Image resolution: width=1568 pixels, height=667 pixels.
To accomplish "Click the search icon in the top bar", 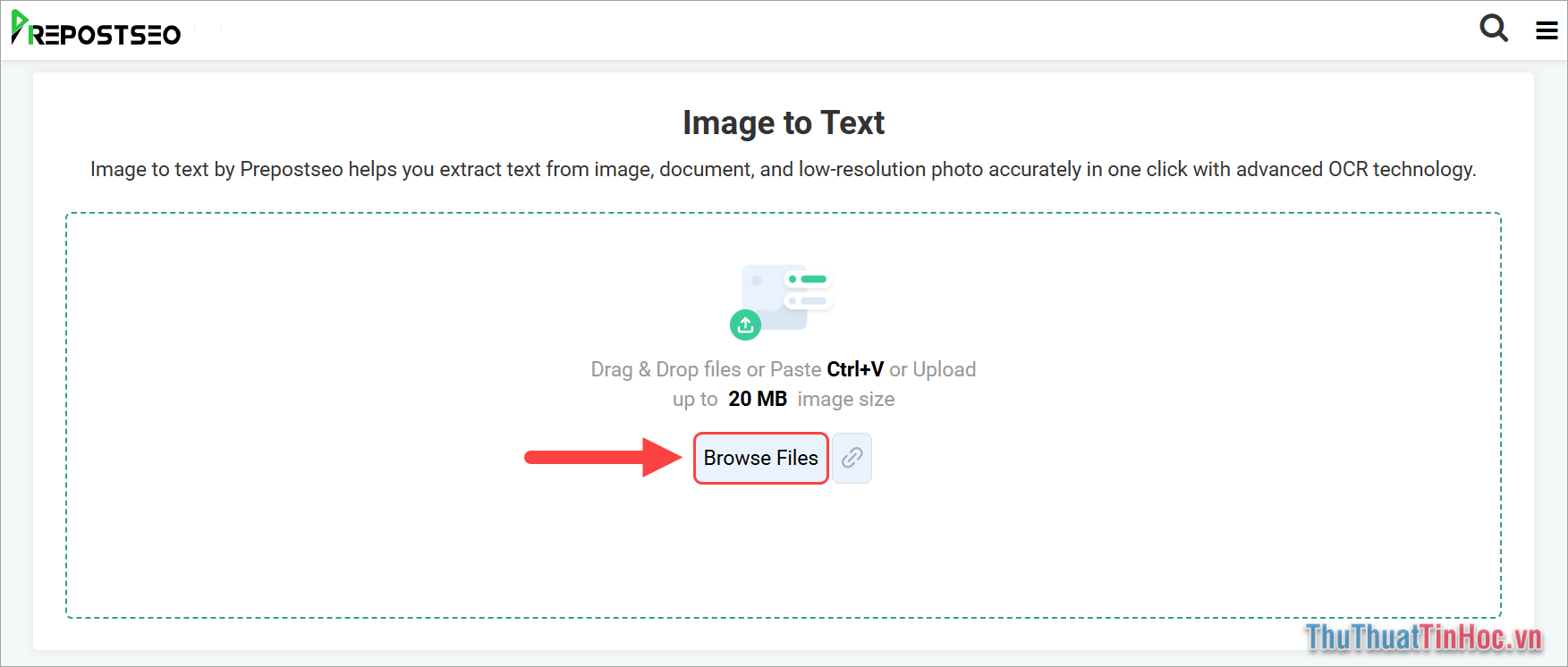I will click(1494, 29).
